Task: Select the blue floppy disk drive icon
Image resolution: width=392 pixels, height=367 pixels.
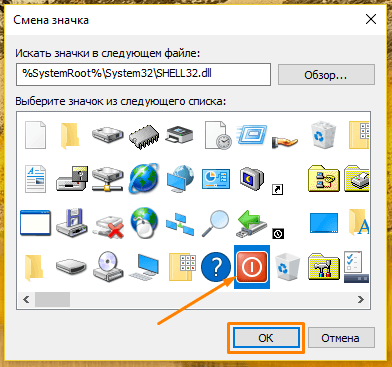Action: tap(72, 223)
